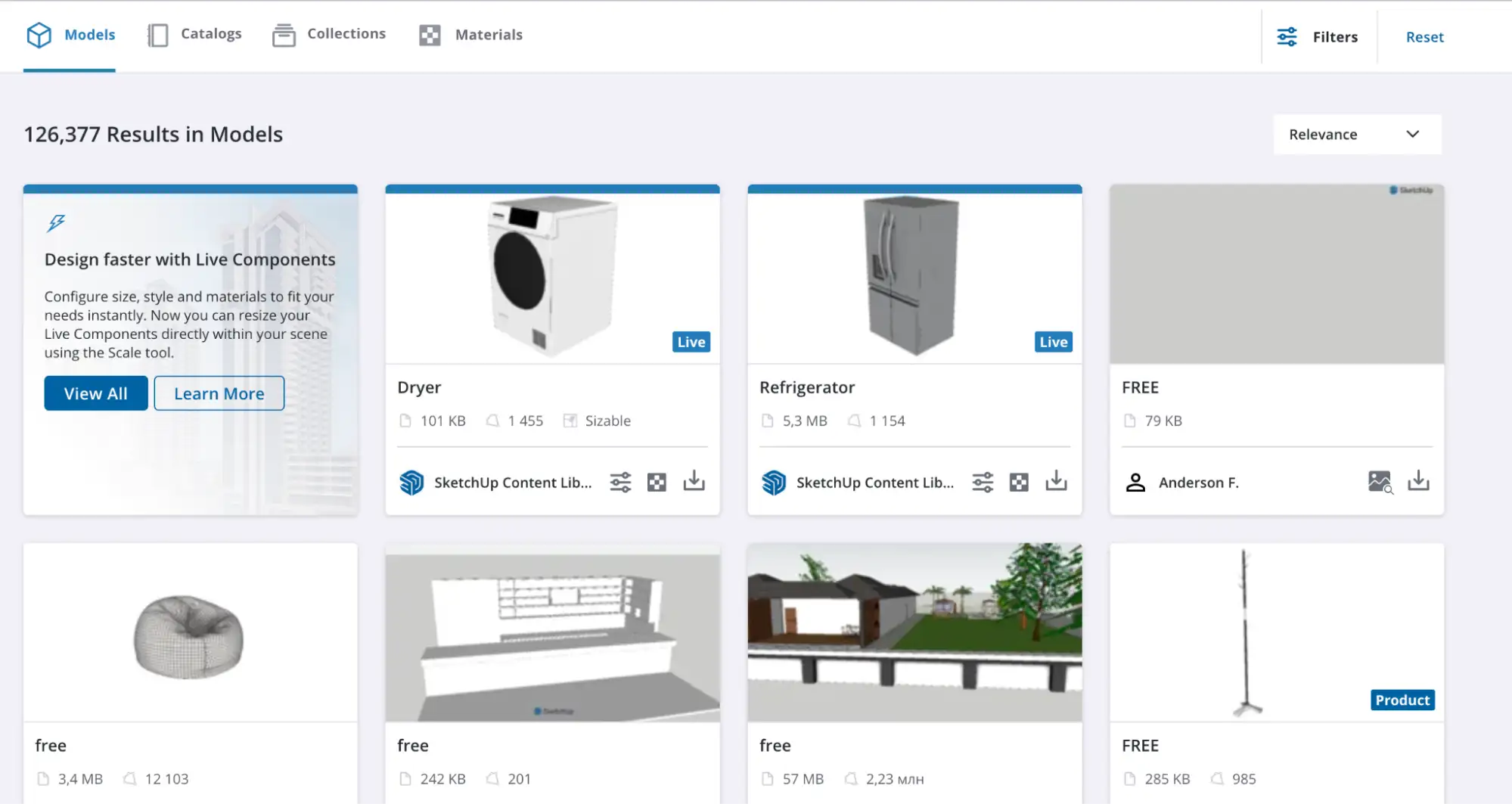Image resolution: width=1512 pixels, height=804 pixels.
Task: Open the bean bag free model thumbnail
Action: pos(190,632)
